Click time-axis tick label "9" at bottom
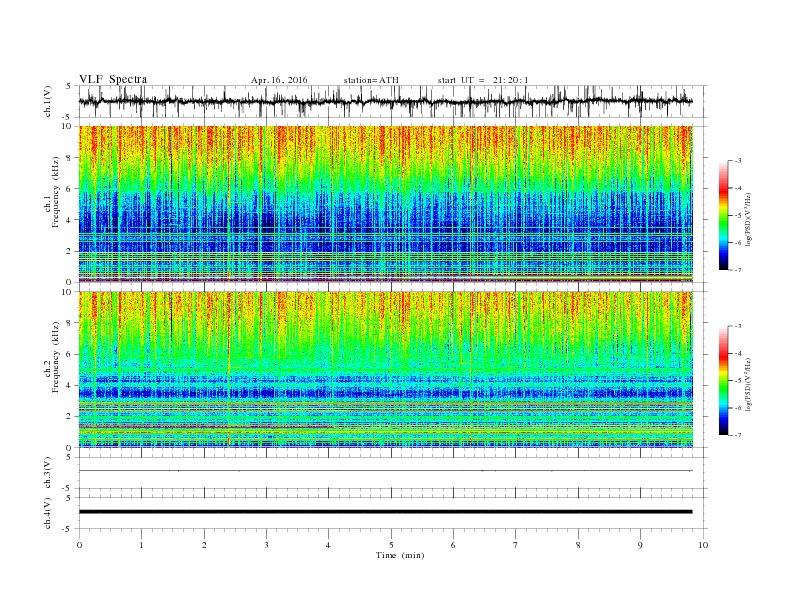792x612 pixels. [x=640, y=545]
